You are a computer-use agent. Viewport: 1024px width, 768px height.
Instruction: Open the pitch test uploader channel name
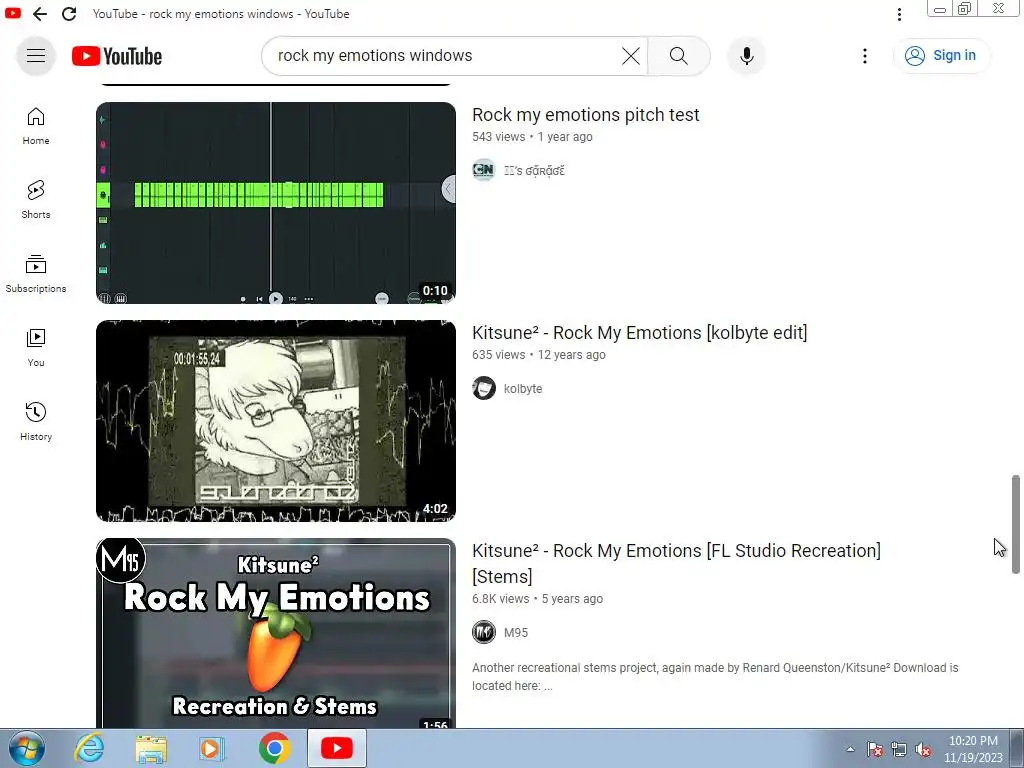coord(534,170)
